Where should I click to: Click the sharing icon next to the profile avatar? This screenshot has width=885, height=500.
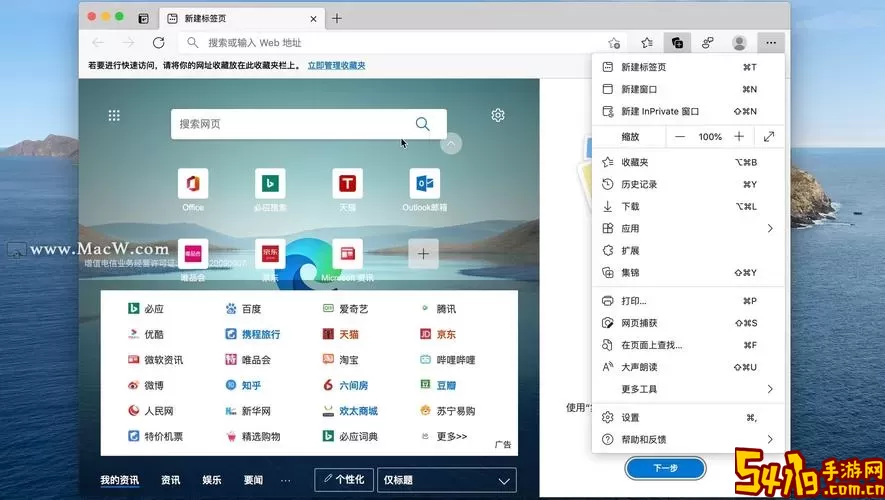tap(708, 43)
